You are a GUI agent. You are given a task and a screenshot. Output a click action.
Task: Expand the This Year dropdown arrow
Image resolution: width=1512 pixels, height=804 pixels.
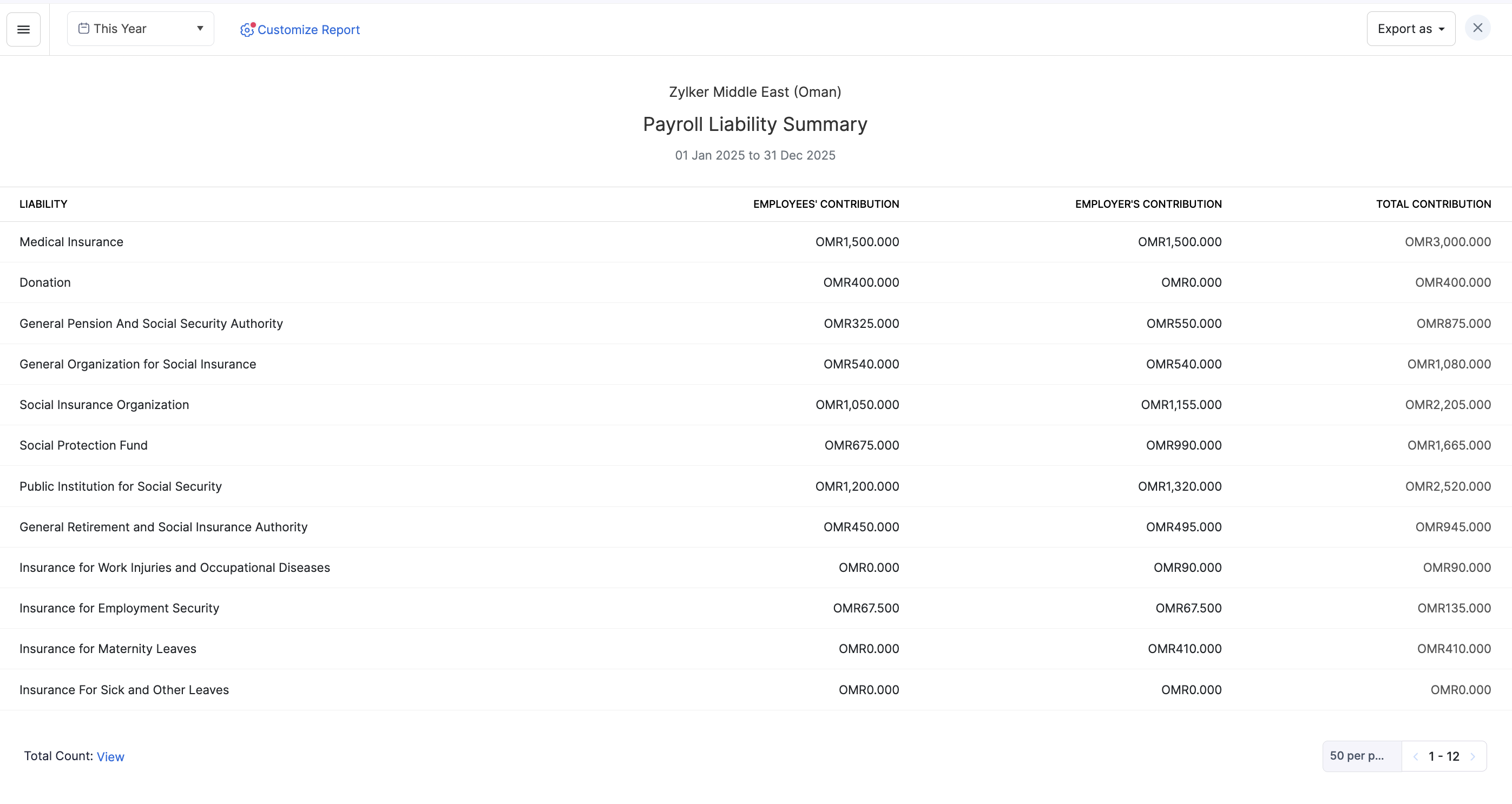(200, 28)
